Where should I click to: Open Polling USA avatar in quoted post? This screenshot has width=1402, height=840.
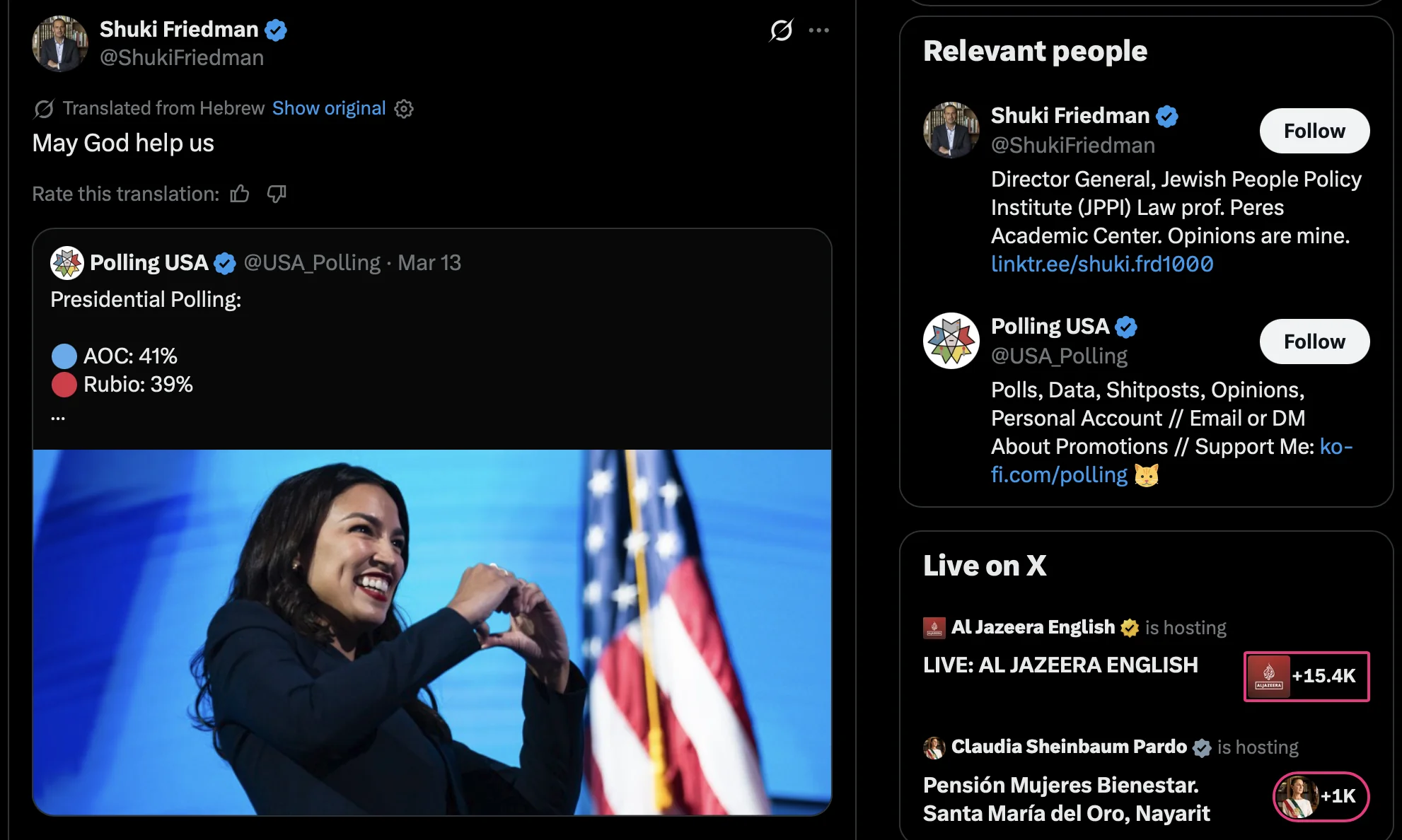click(67, 263)
